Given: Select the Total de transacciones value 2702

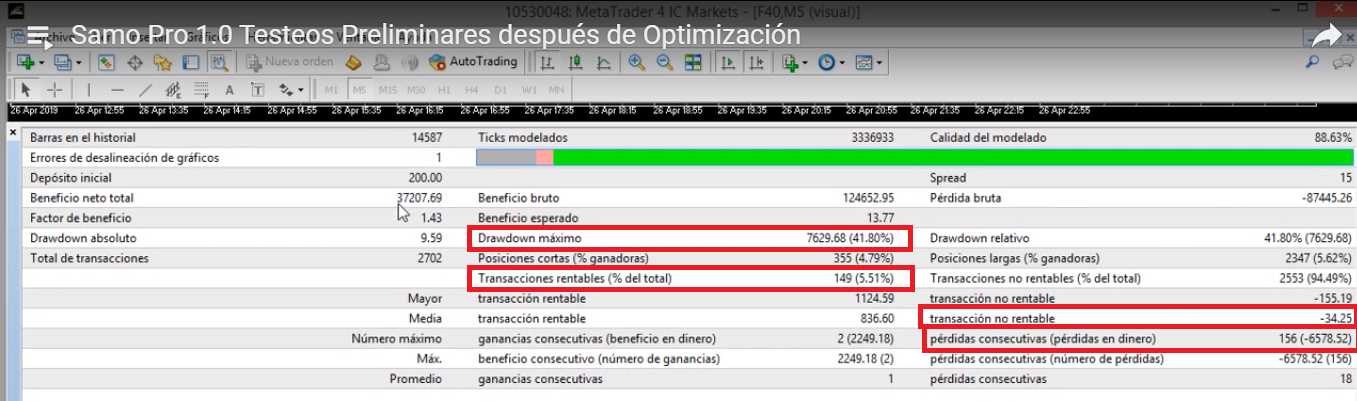Looking at the screenshot, I should pos(430,258).
